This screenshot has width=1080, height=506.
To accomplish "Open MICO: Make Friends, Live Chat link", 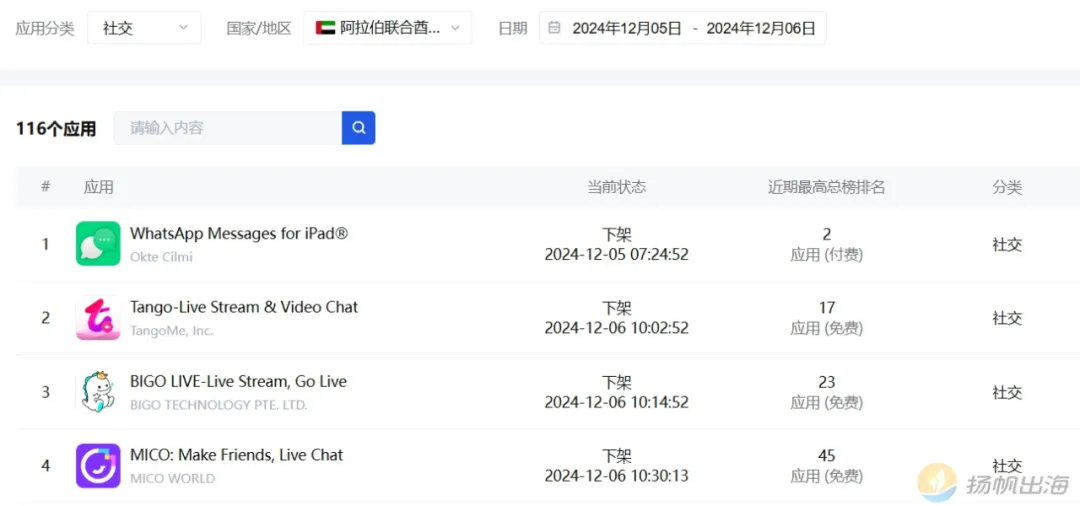I will (x=236, y=455).
